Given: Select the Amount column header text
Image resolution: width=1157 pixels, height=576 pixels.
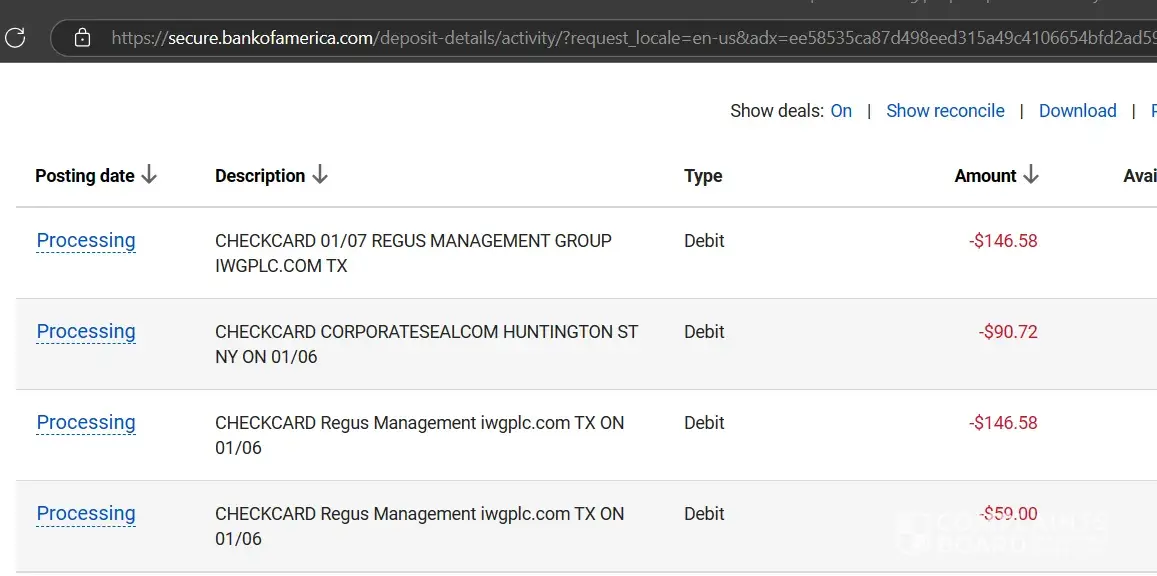Looking at the screenshot, I should click(x=985, y=176).
